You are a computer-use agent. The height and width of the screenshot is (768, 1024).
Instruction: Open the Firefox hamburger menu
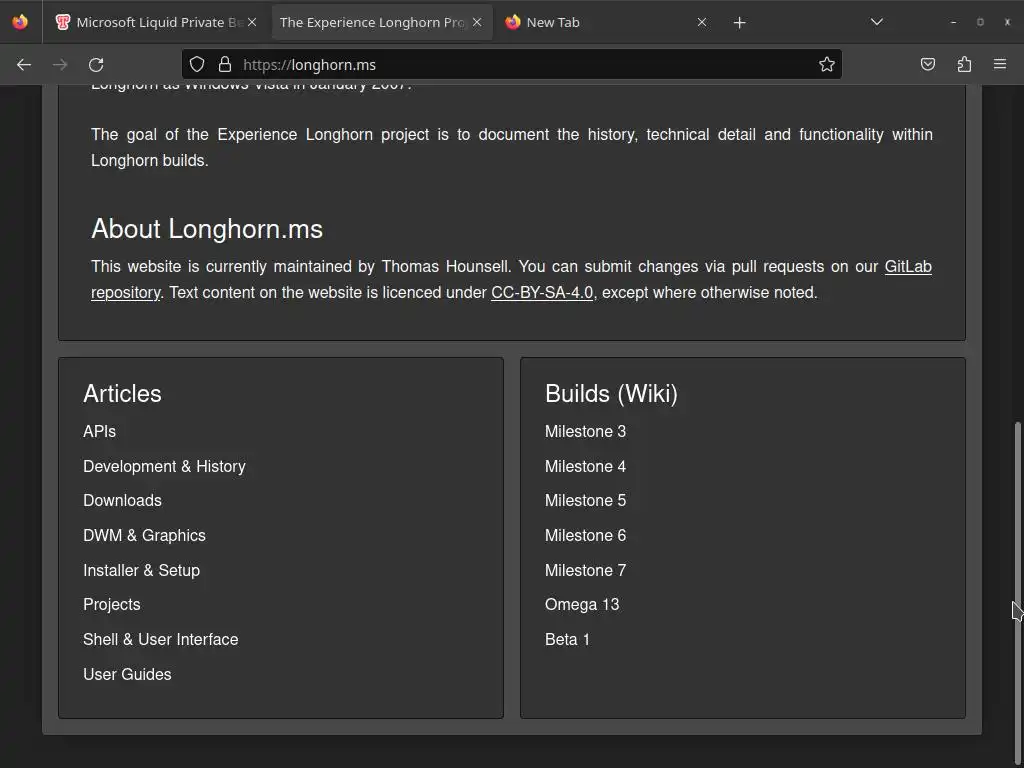pos(1000,64)
